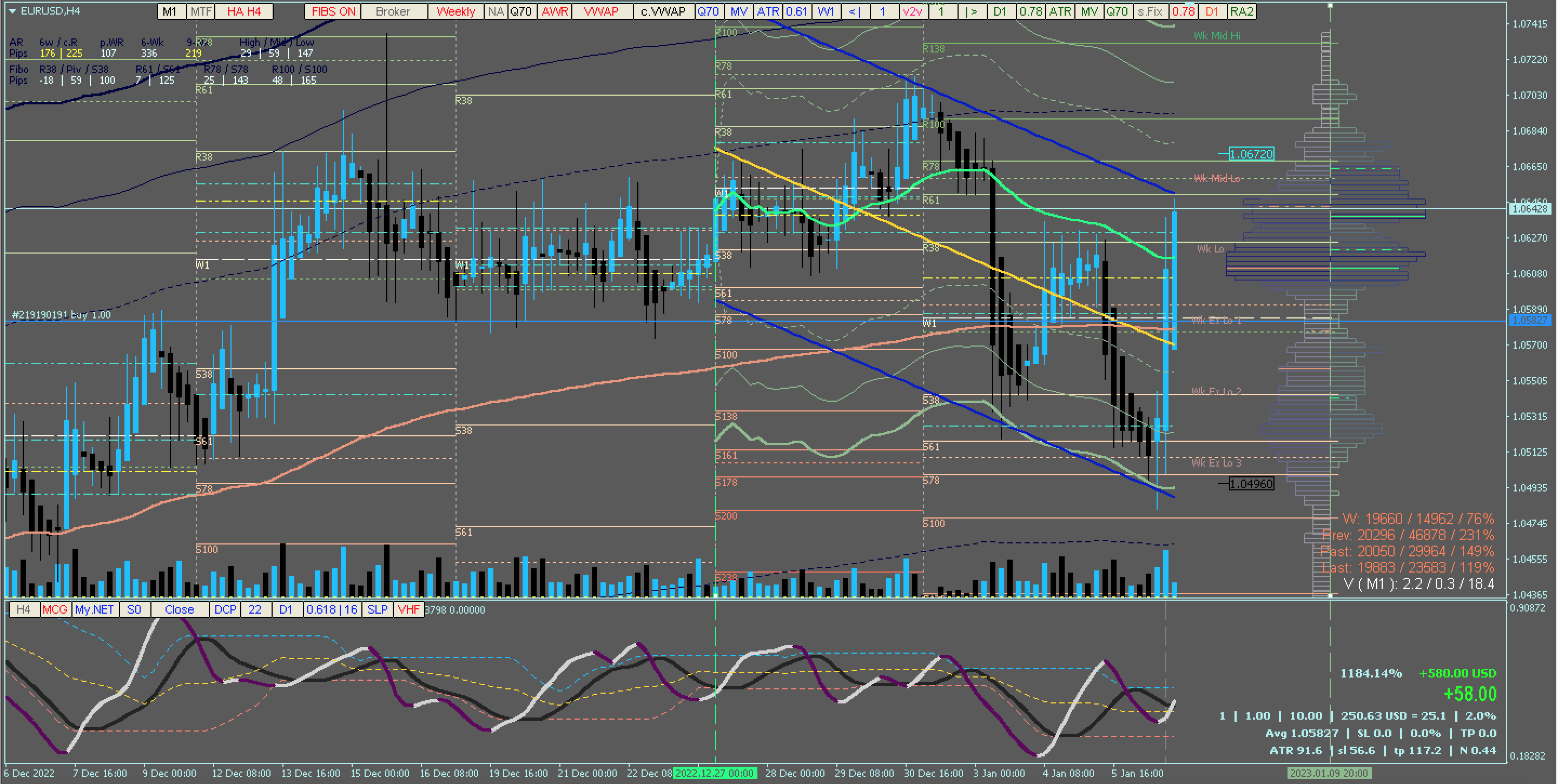Select the MTF timeframe button

[201, 11]
